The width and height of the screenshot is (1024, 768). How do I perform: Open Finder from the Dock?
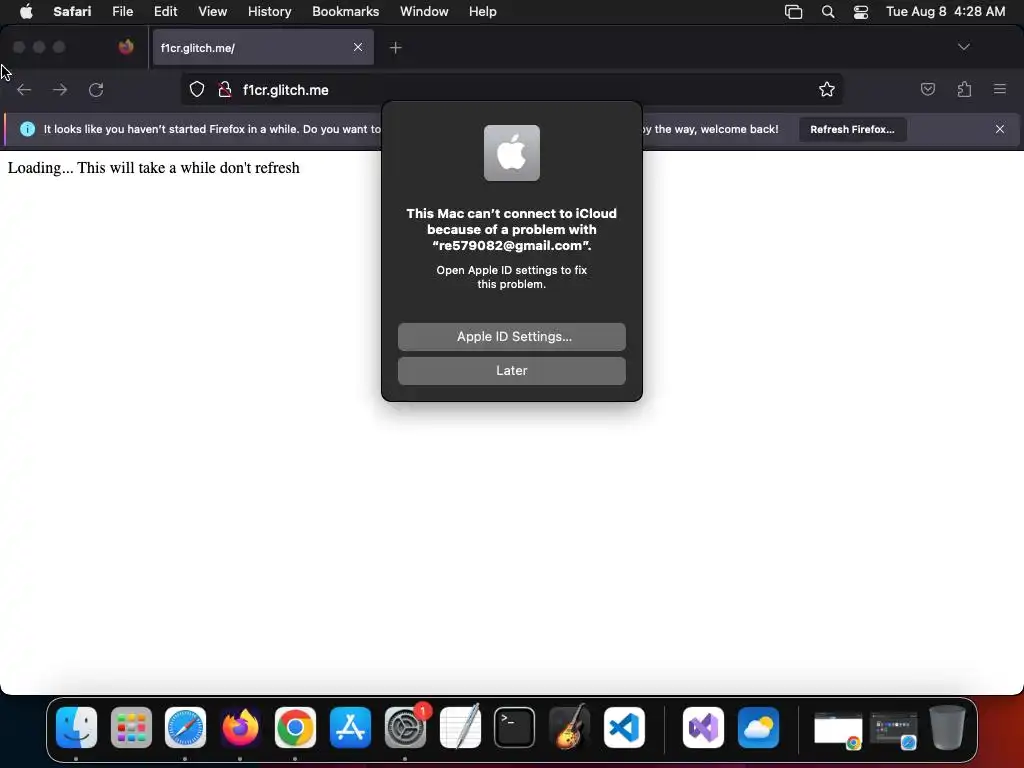tap(76, 727)
